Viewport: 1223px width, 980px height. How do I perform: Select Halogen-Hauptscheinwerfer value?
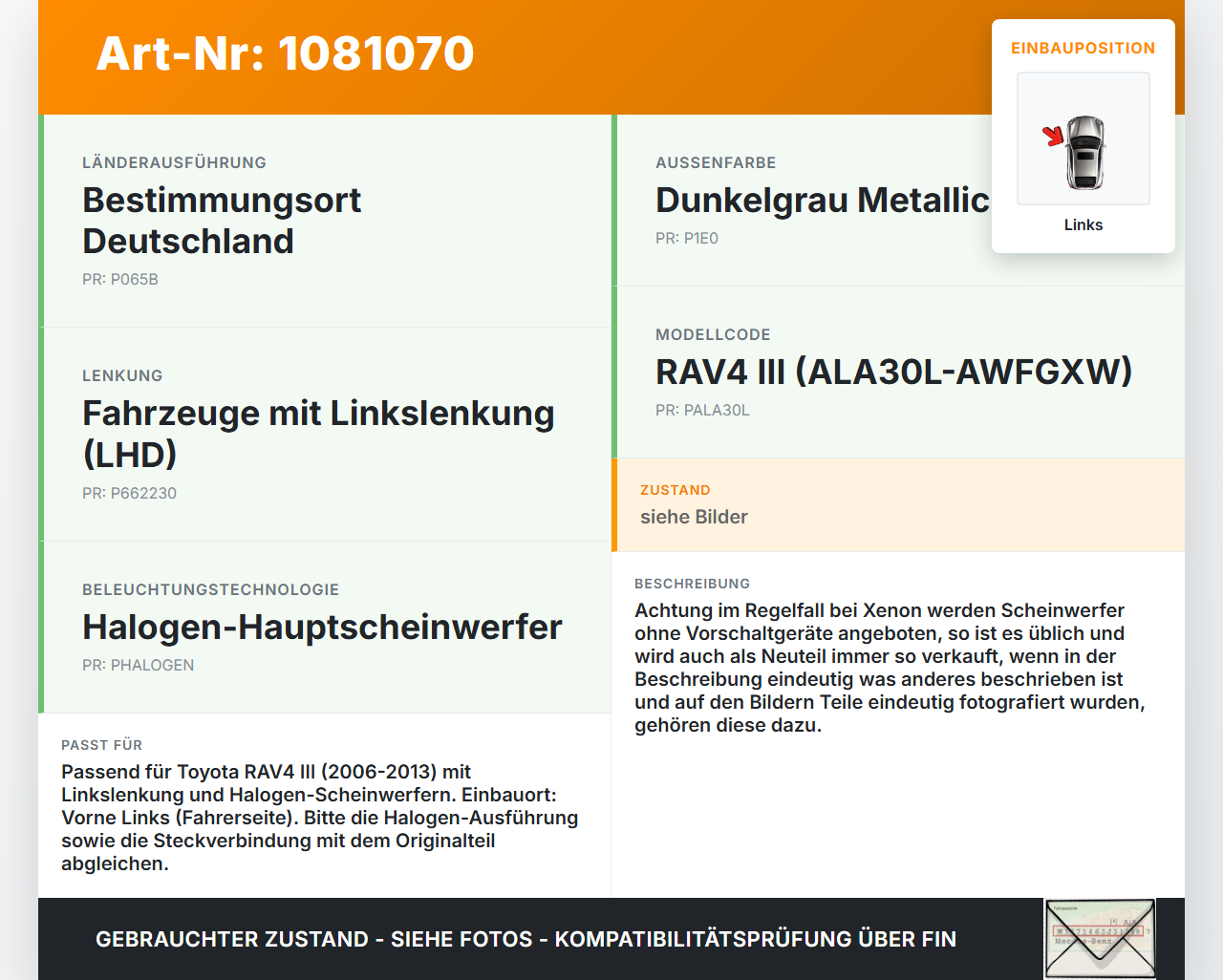322,627
